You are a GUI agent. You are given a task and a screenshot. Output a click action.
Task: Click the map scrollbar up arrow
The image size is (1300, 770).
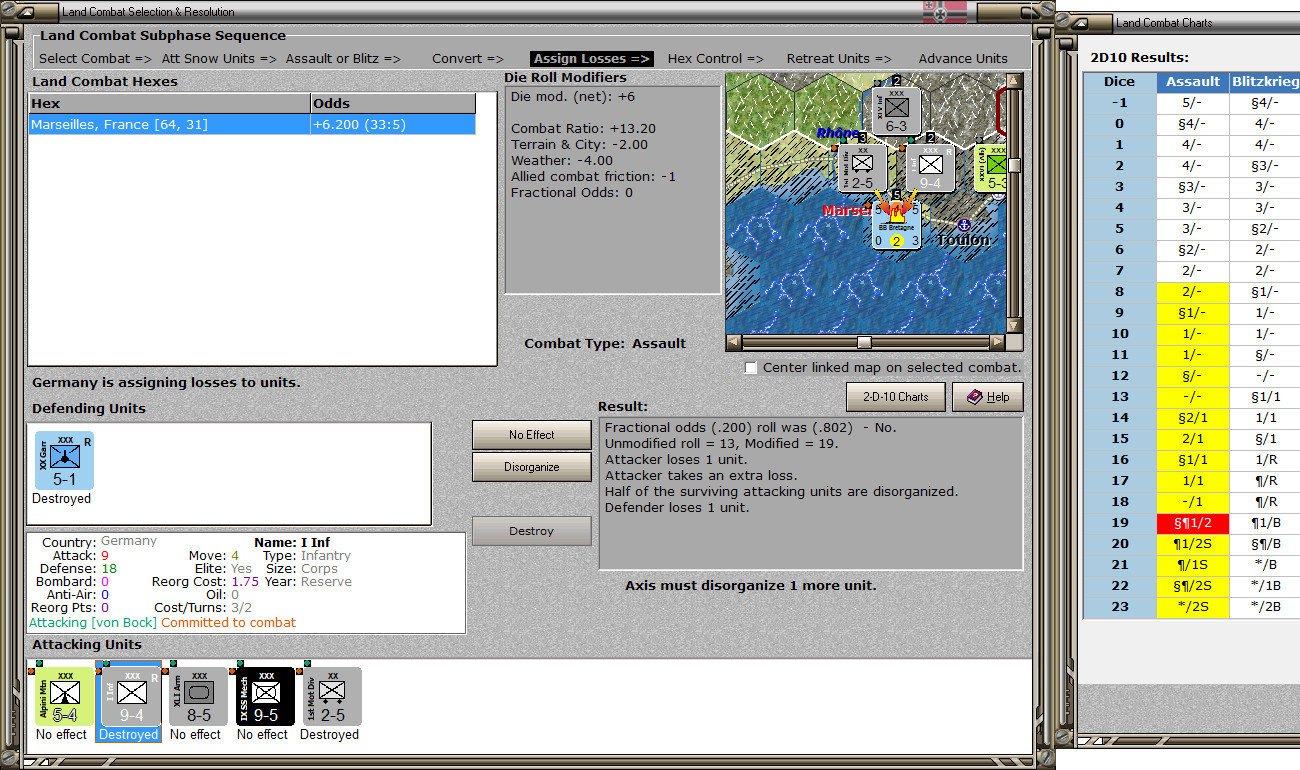pos(1014,81)
